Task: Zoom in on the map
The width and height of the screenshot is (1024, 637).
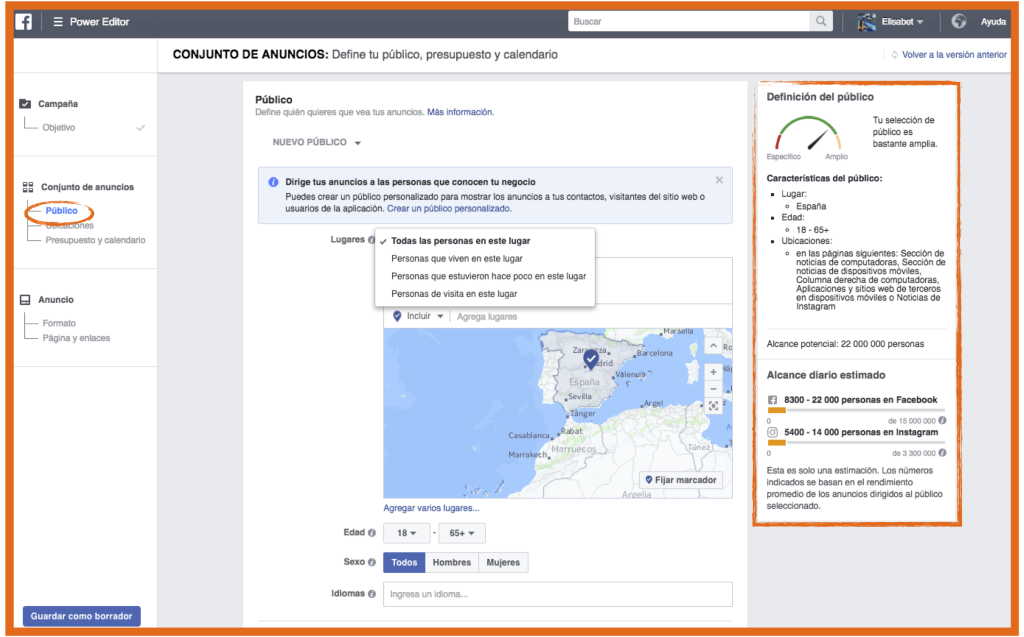Action: tap(713, 371)
